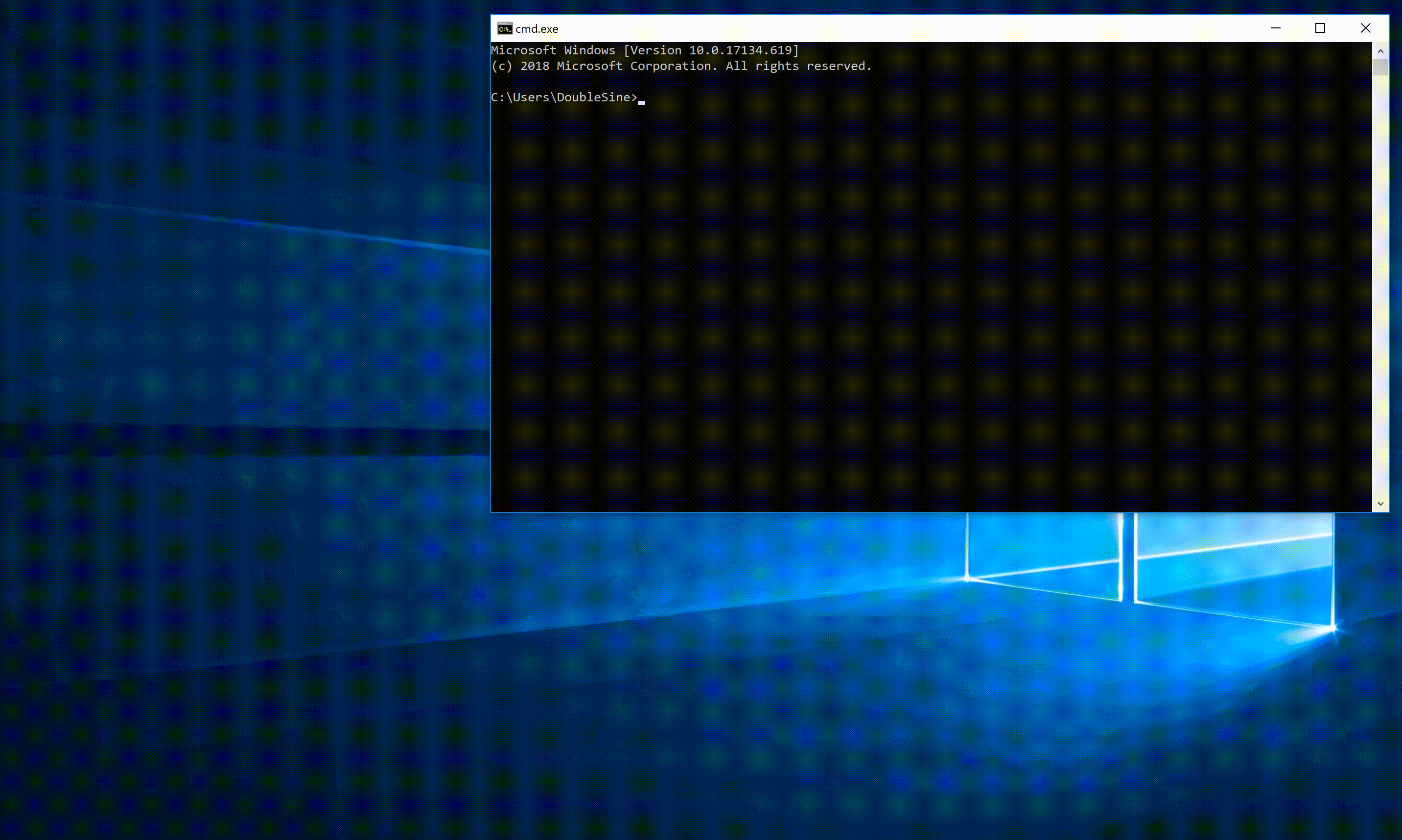
Task: Click the empty title bar area
Action: [906, 28]
